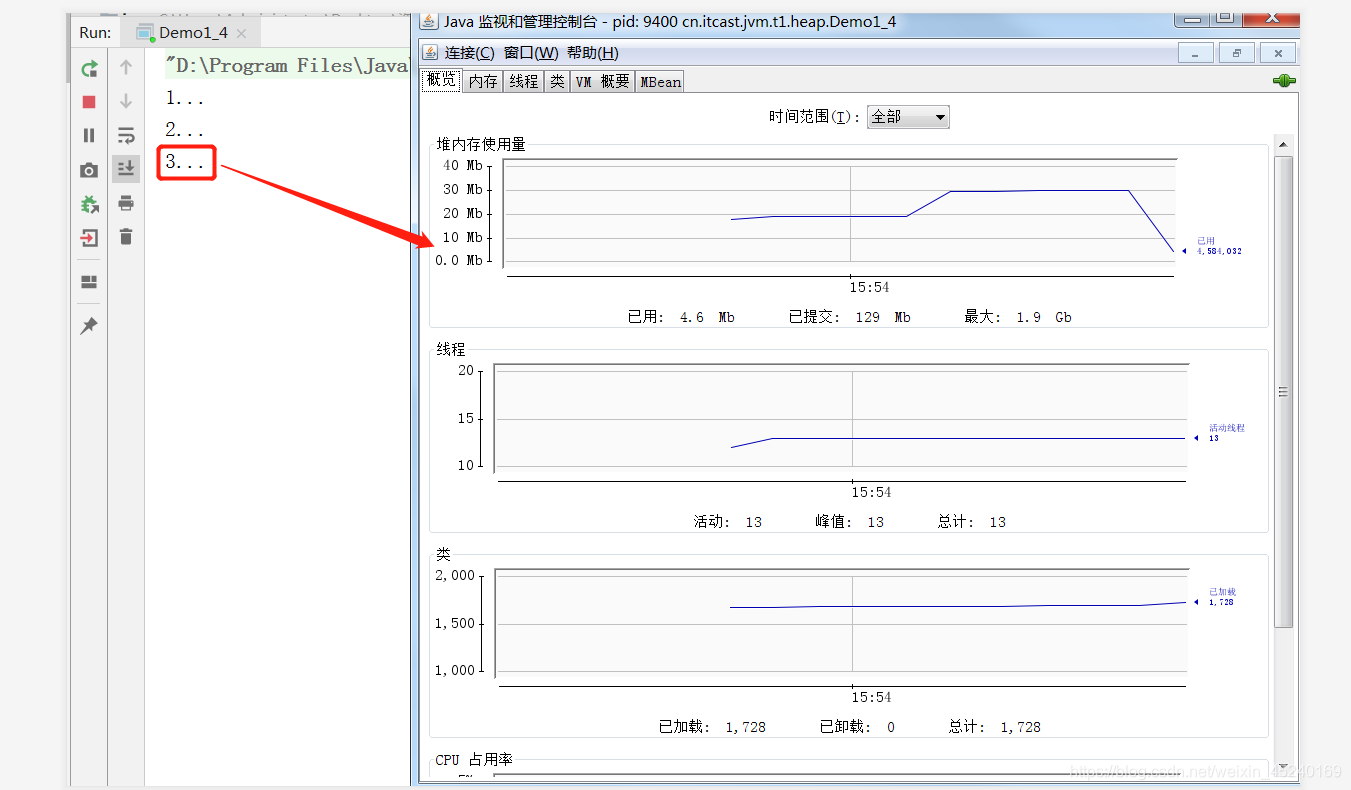Clear console with the trash icon
The width and height of the screenshot is (1351, 790).
coord(126,237)
